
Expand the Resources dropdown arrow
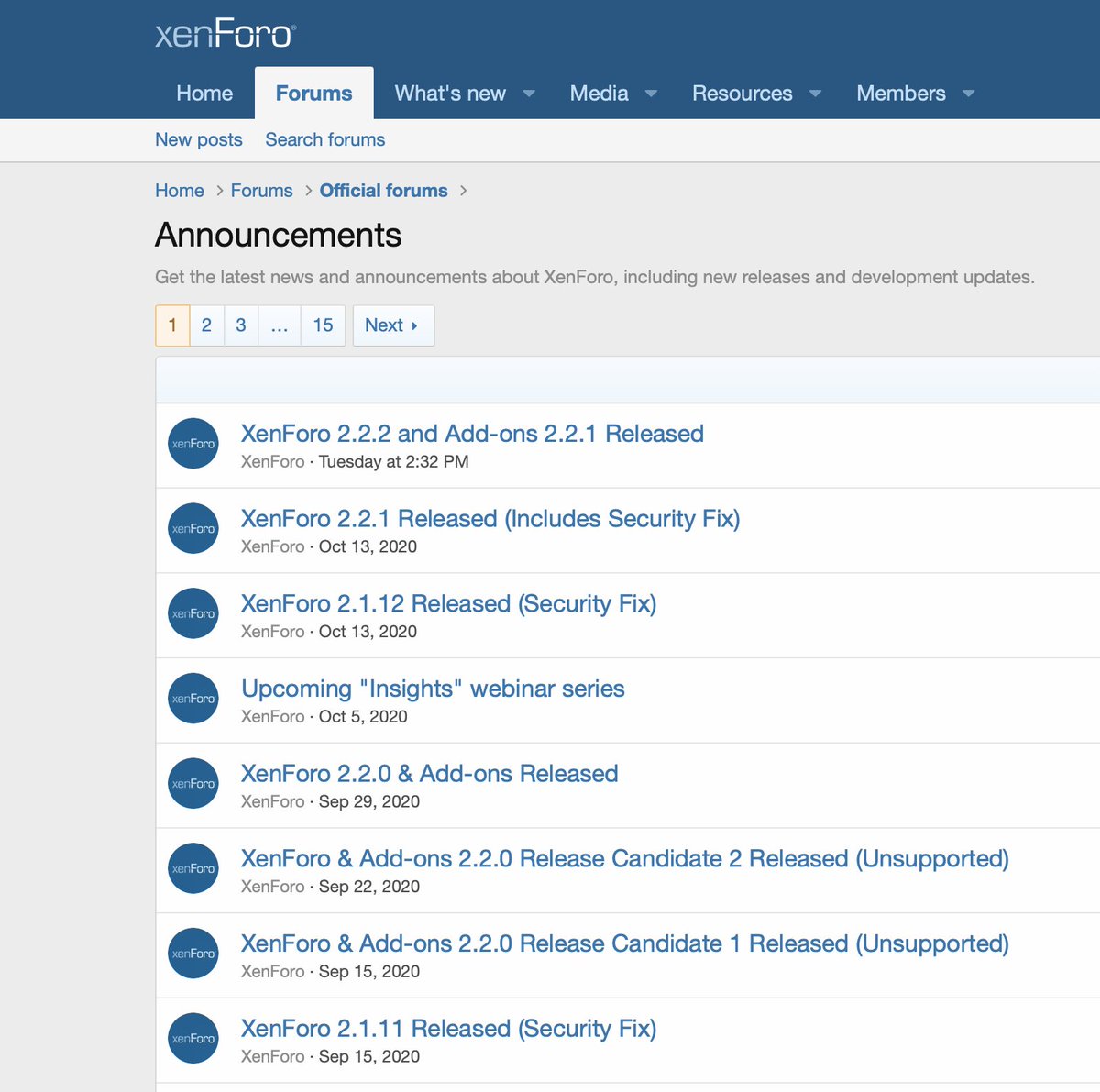pos(815,94)
